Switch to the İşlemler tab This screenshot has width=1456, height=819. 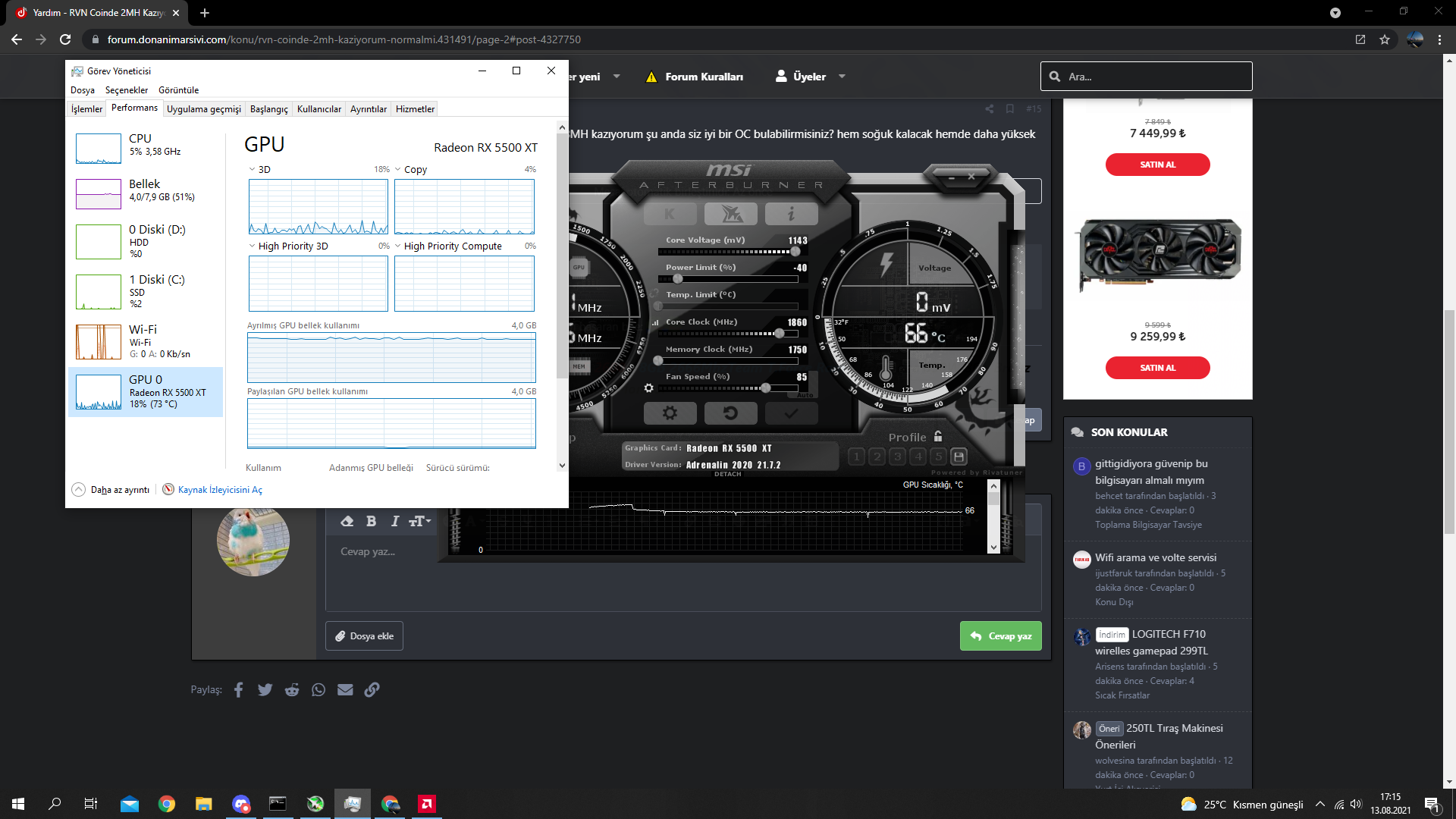click(x=86, y=108)
